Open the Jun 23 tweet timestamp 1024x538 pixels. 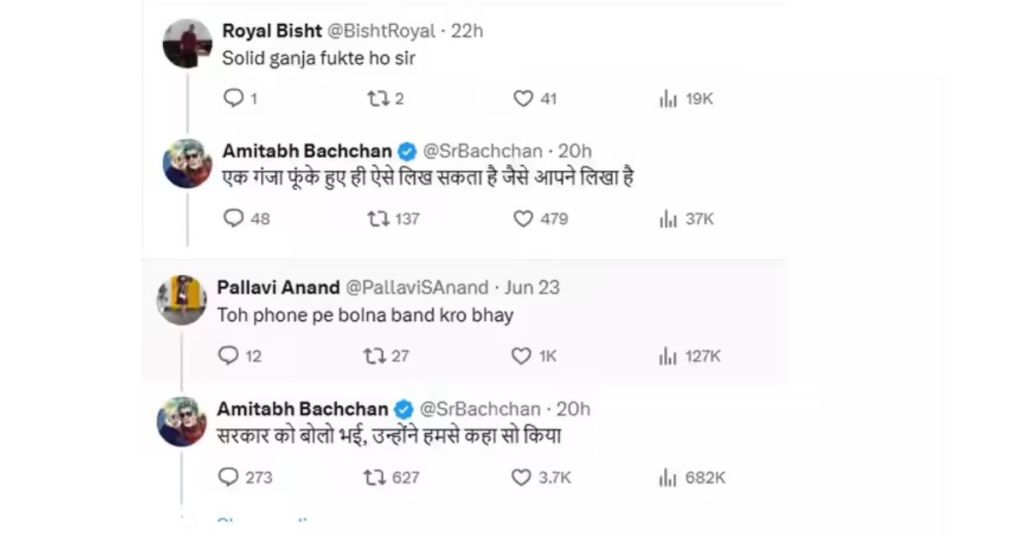532,287
